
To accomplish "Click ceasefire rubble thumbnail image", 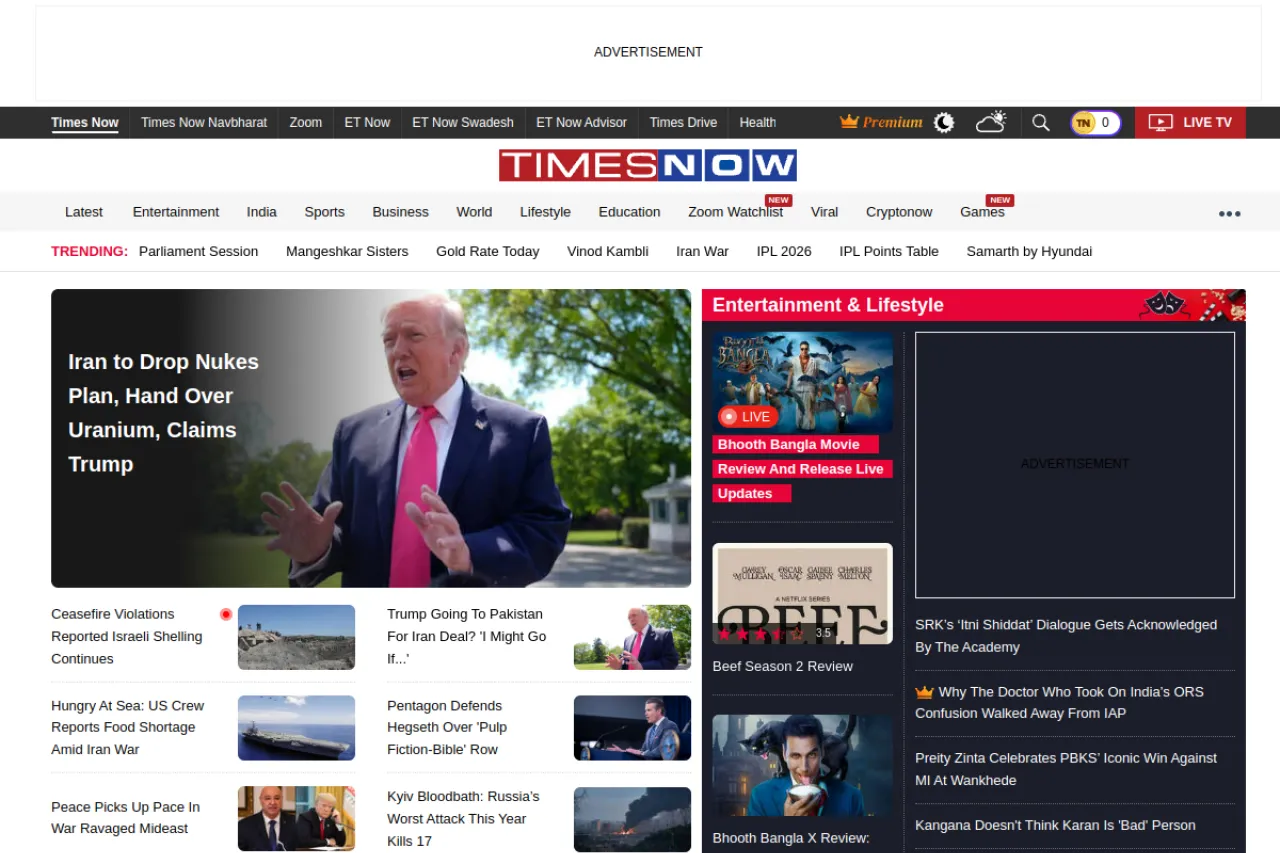I will (x=296, y=637).
